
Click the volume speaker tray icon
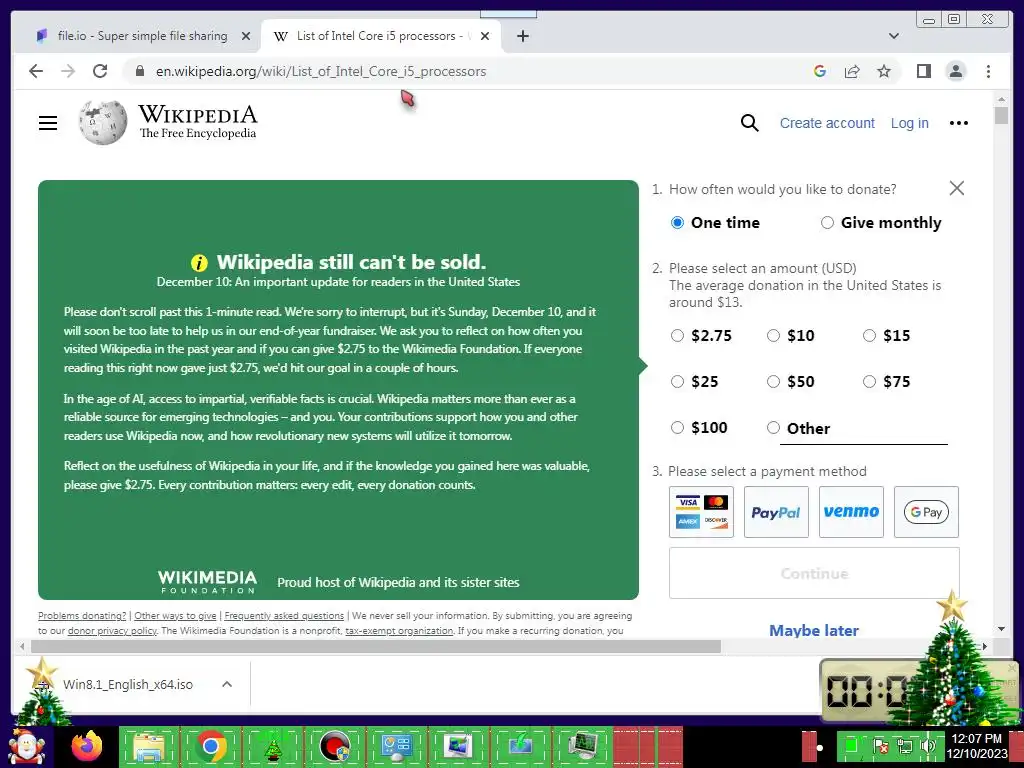tap(928, 745)
